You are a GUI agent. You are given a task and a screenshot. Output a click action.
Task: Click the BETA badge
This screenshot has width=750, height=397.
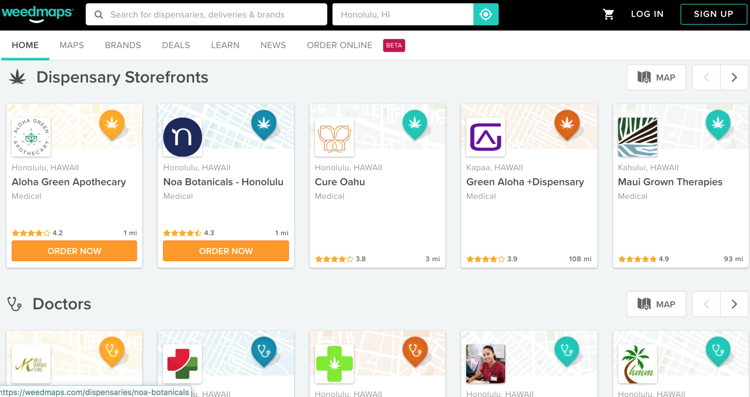point(394,45)
